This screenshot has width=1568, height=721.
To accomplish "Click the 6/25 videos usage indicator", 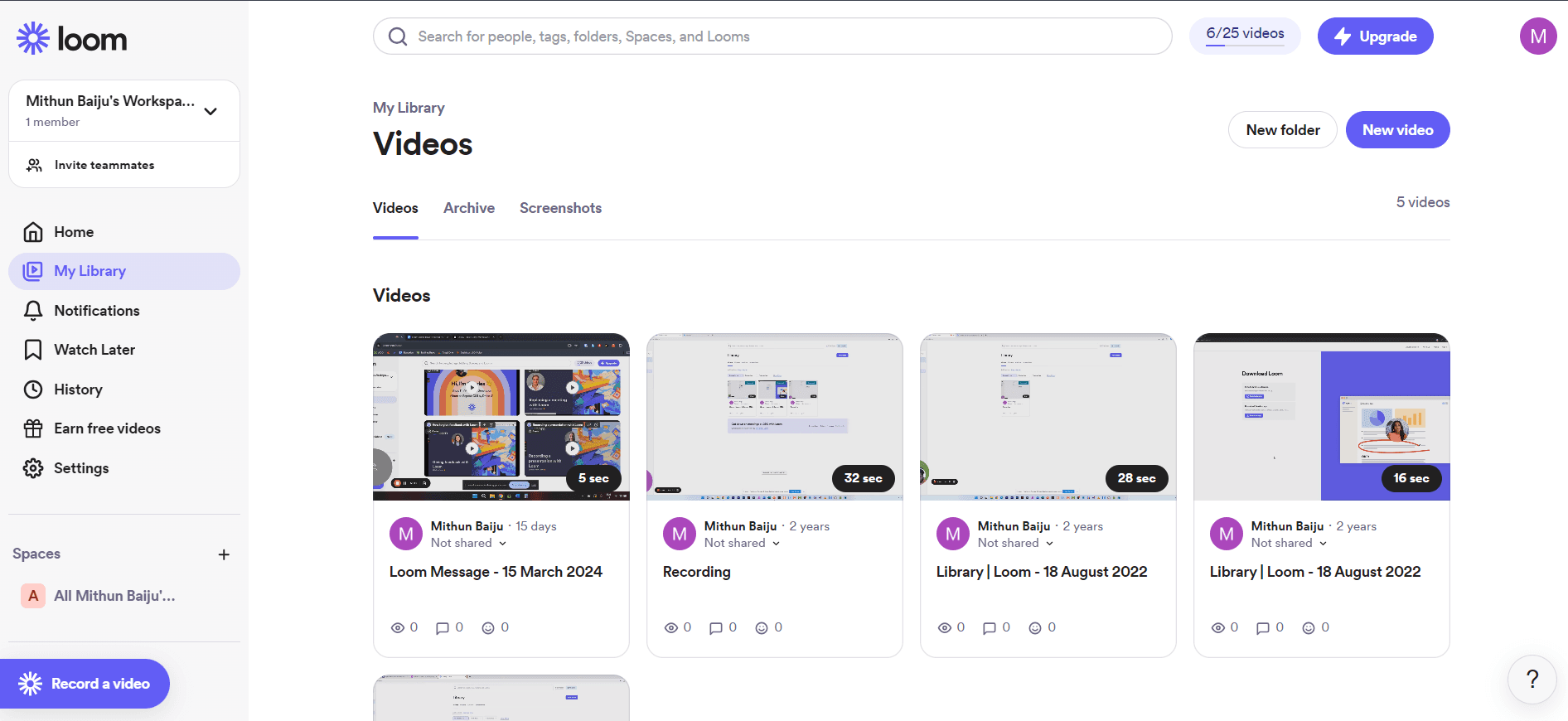I will (1245, 35).
